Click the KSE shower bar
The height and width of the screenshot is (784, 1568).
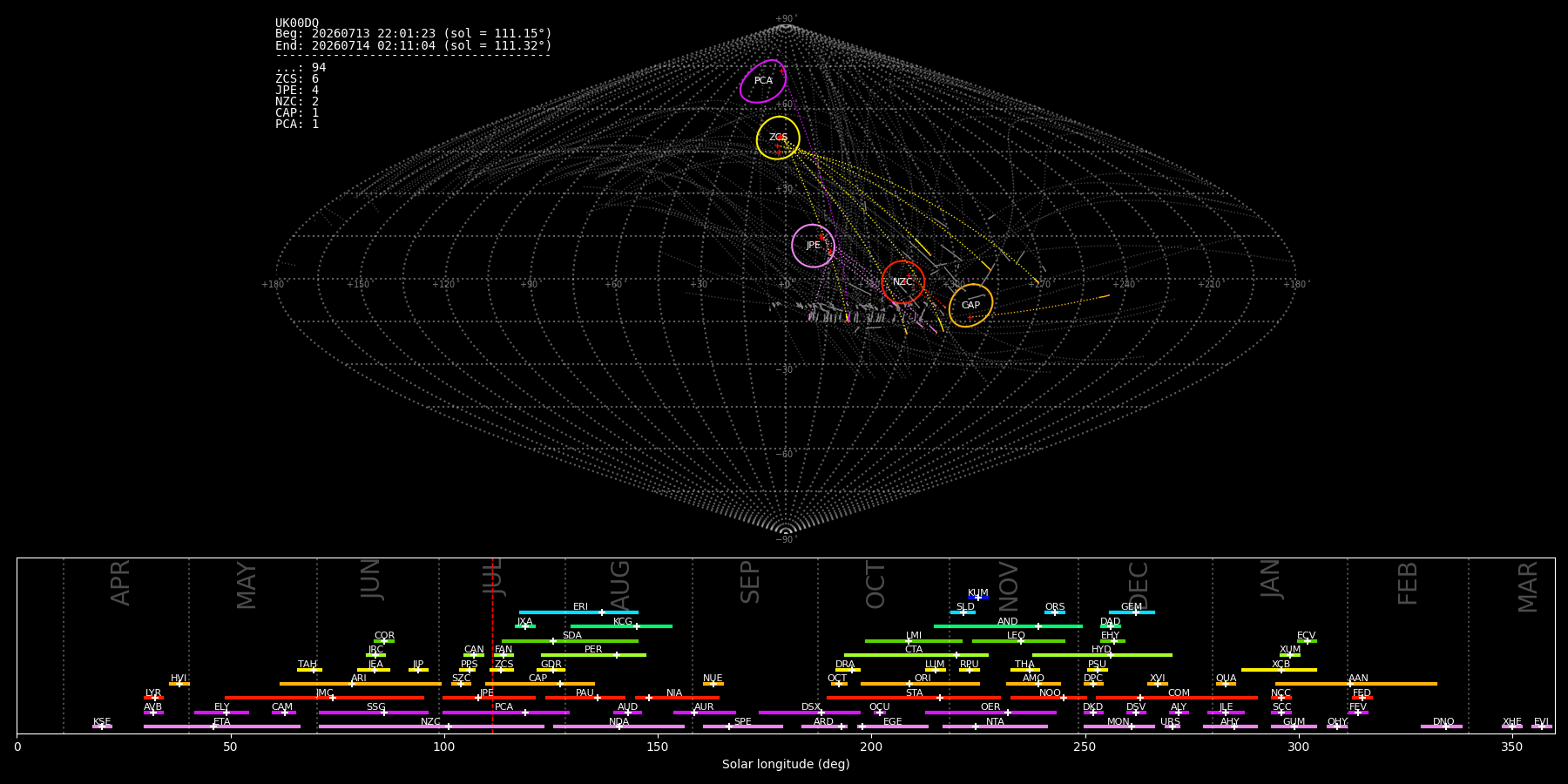102,727
